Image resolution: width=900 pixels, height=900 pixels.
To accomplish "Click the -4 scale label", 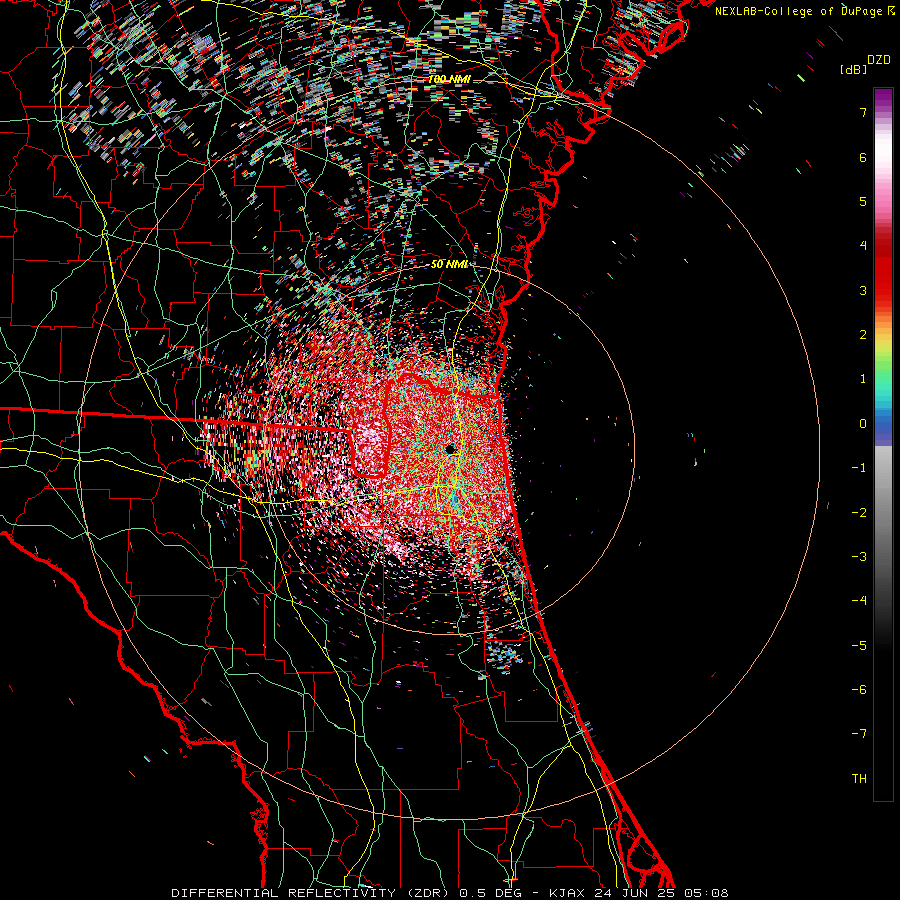I will pyautogui.click(x=859, y=601).
